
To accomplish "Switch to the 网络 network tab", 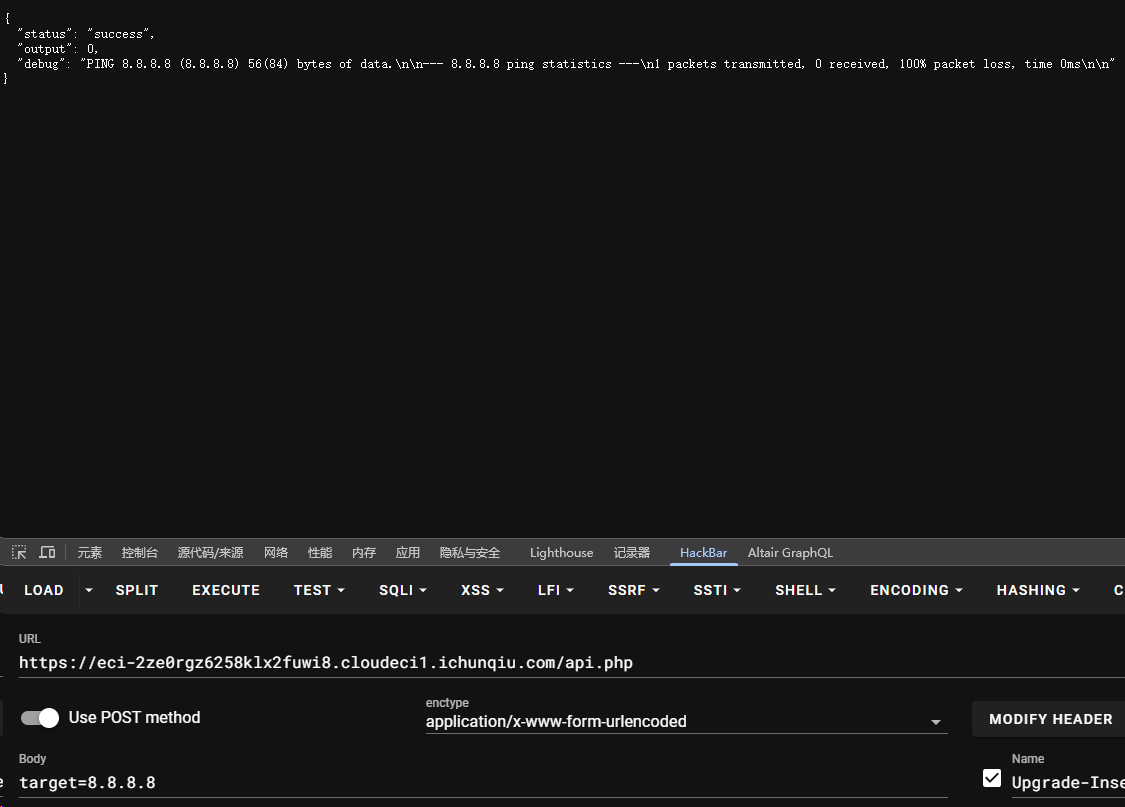I will tap(276, 552).
